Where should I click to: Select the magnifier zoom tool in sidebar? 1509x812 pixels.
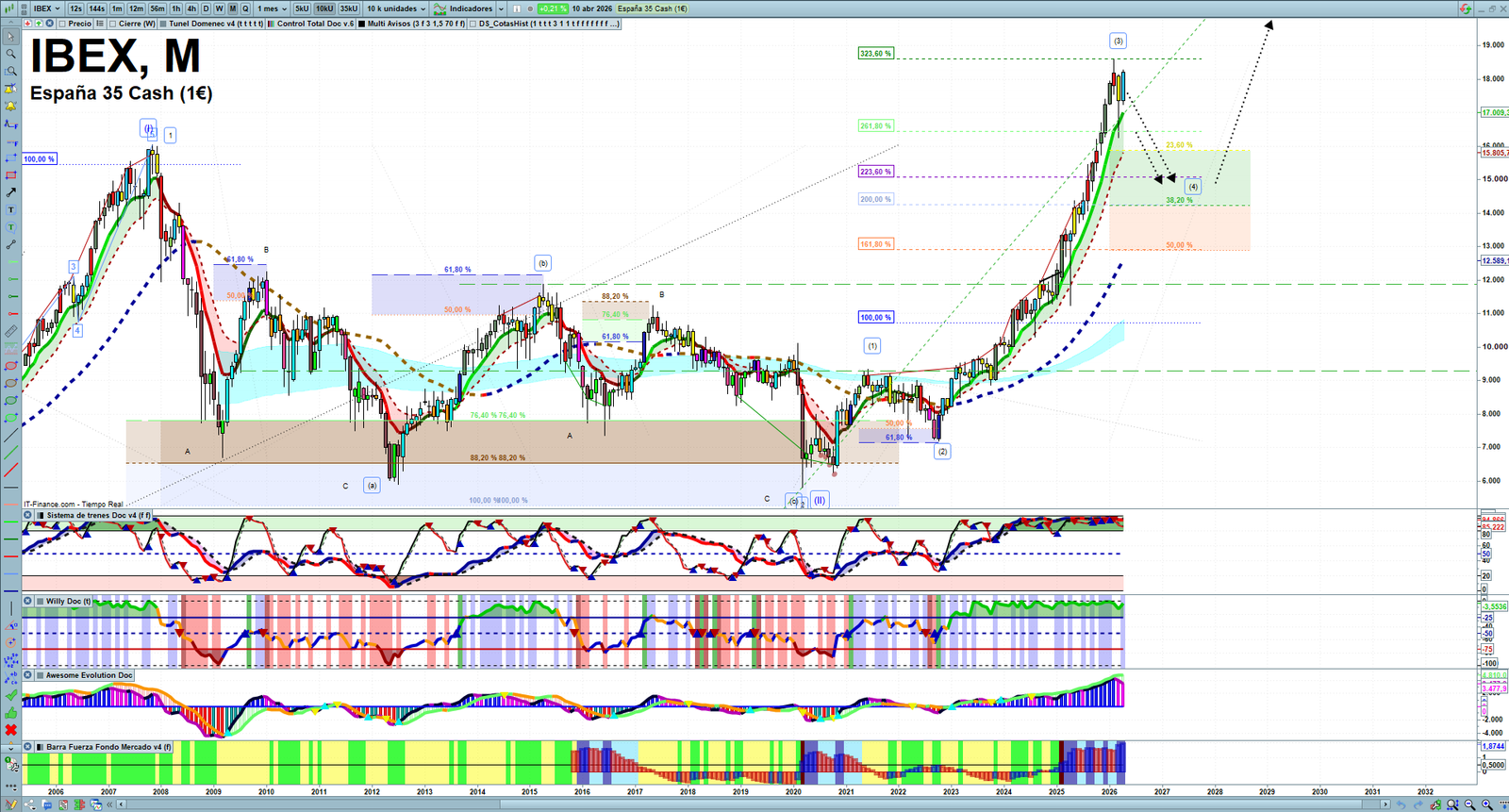coord(10,54)
